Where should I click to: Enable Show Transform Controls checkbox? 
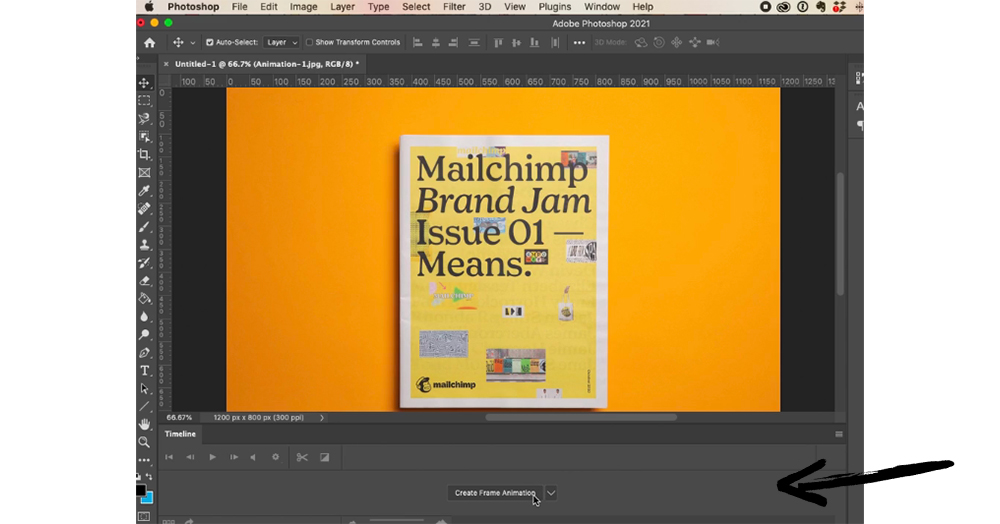(309, 43)
